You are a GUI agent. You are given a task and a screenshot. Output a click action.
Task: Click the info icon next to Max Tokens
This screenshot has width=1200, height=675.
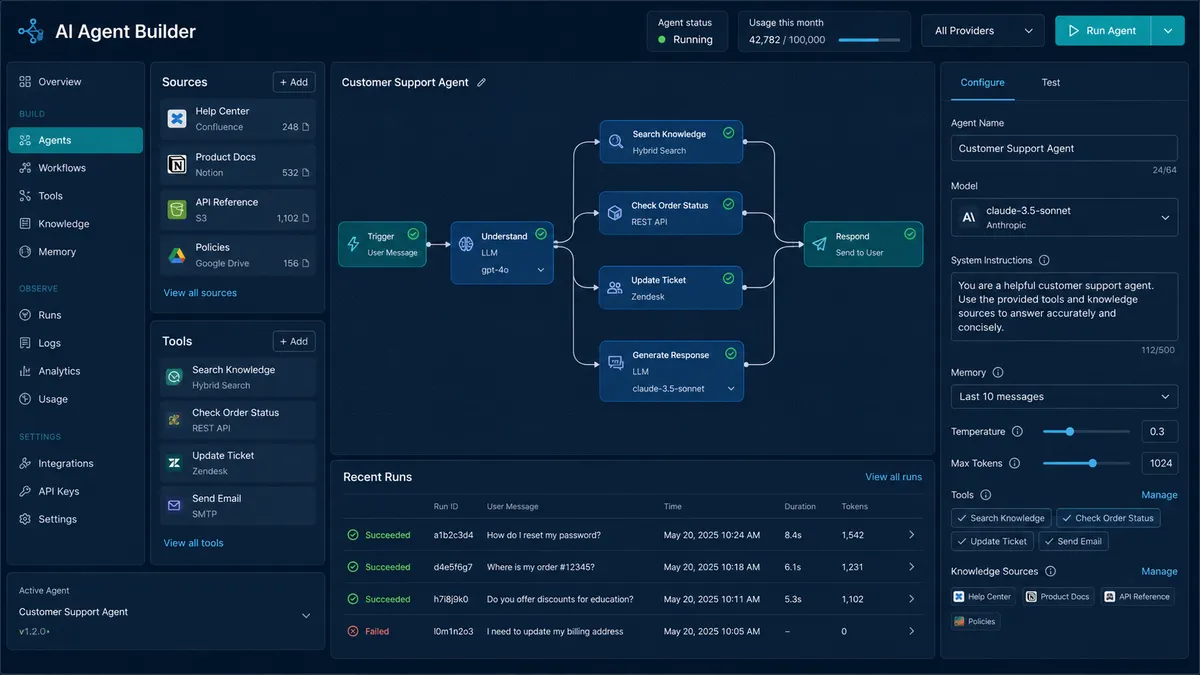[1014, 463]
